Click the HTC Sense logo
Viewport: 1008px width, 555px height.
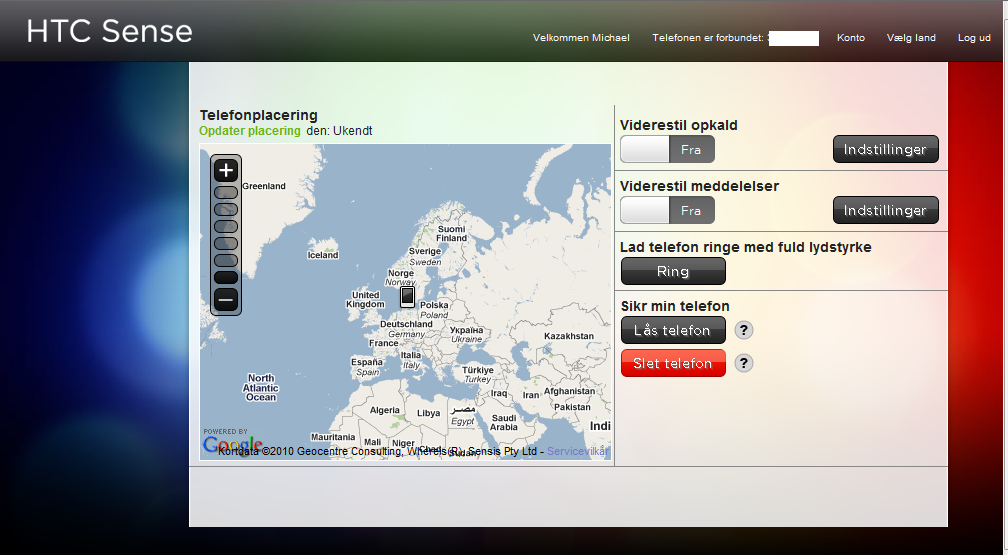tap(109, 31)
